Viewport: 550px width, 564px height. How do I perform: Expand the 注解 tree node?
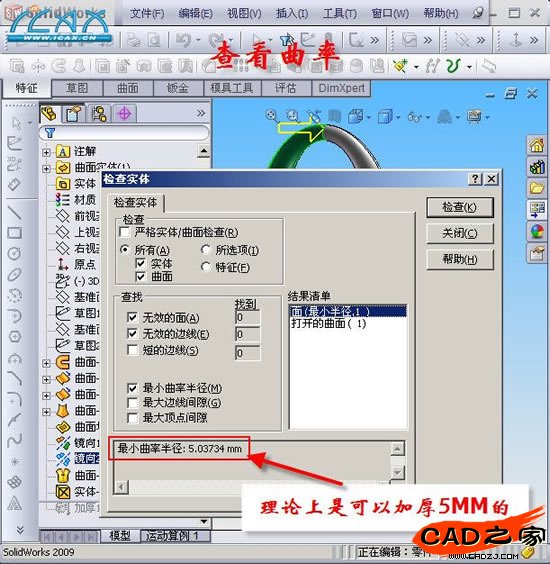click(x=46, y=152)
